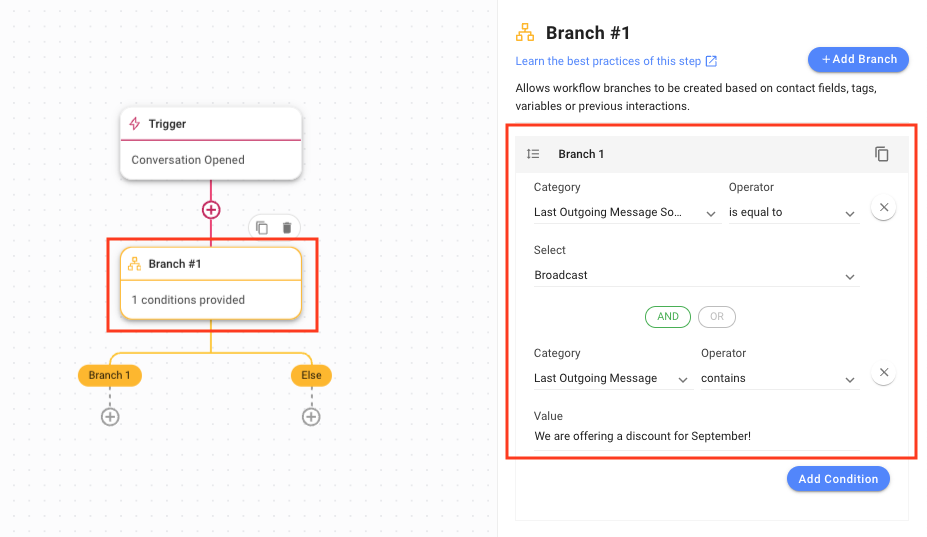Click the Add Condition button

click(838, 479)
